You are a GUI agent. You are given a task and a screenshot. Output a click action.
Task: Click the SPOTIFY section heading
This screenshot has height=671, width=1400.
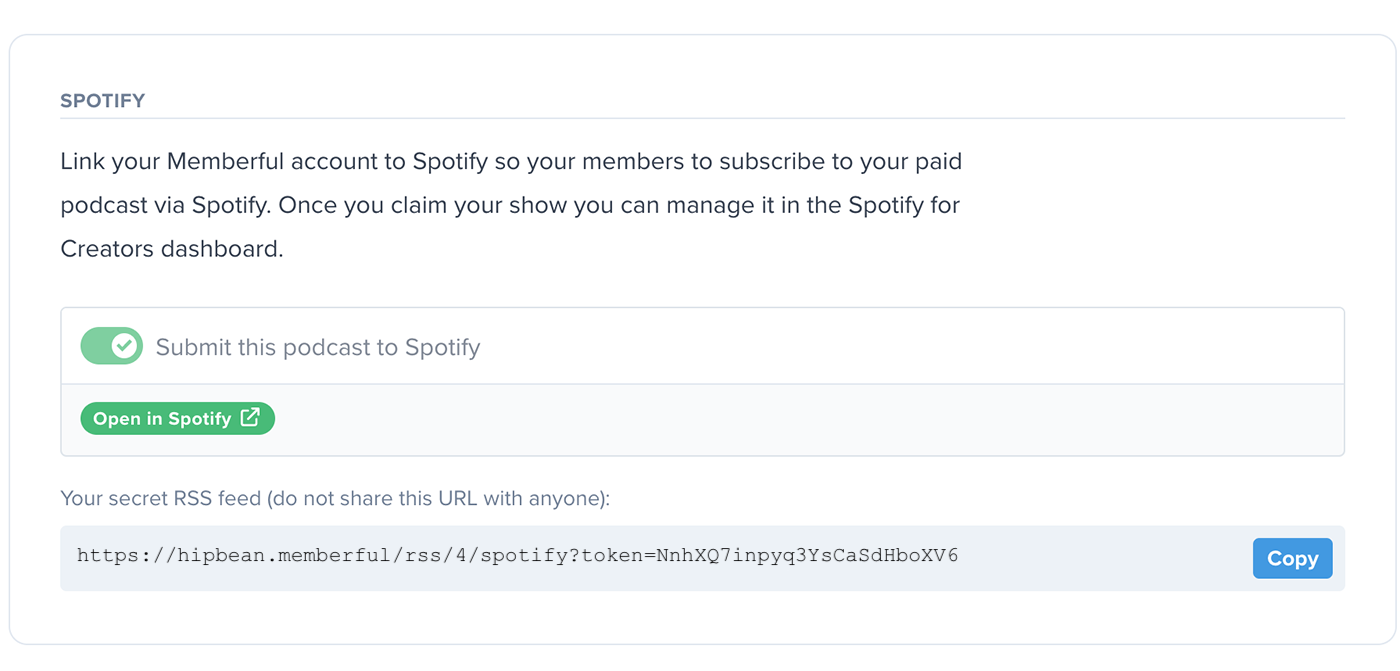[x=103, y=101]
